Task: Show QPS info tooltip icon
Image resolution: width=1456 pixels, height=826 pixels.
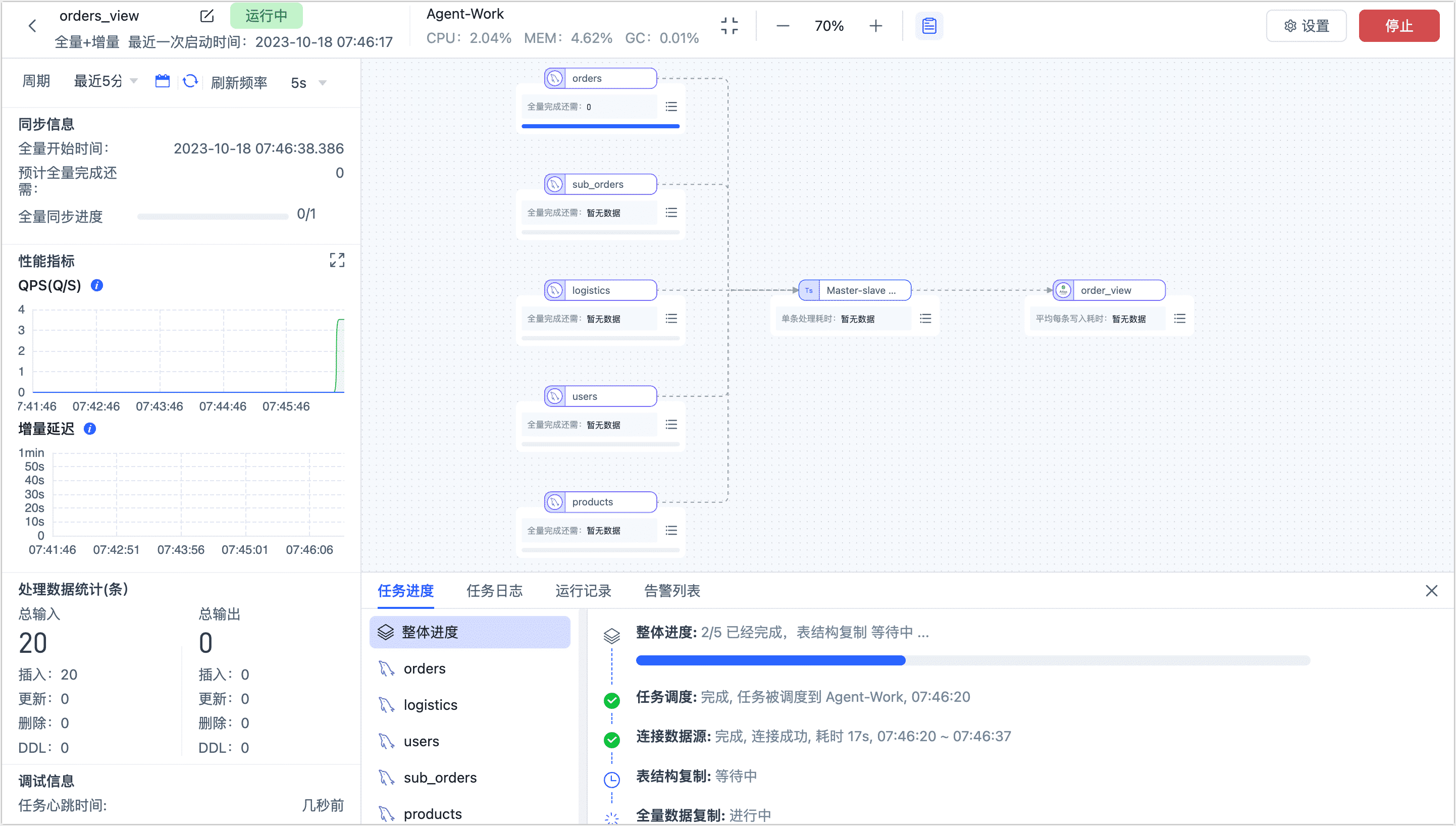Action: (x=97, y=285)
